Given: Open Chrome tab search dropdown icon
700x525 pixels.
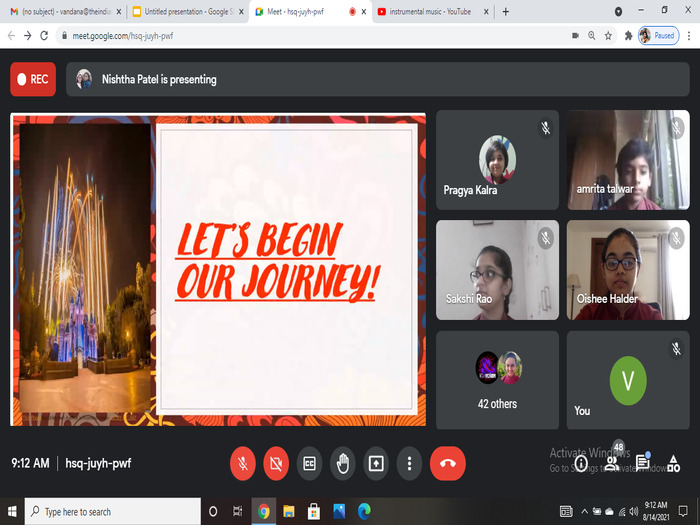Looking at the screenshot, I should [618, 12].
